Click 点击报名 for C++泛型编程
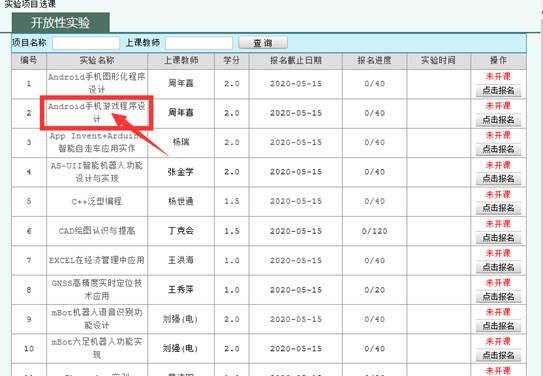 498,208
